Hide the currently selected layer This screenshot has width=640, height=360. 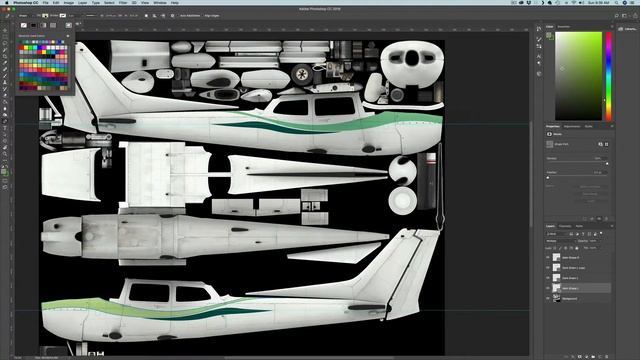tap(548, 288)
